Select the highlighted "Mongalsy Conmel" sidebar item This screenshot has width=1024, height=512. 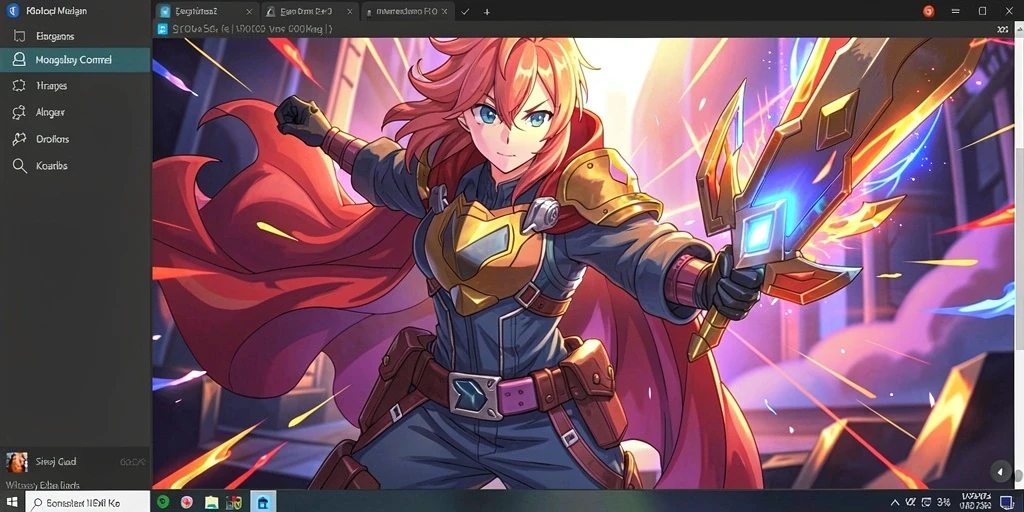point(75,60)
